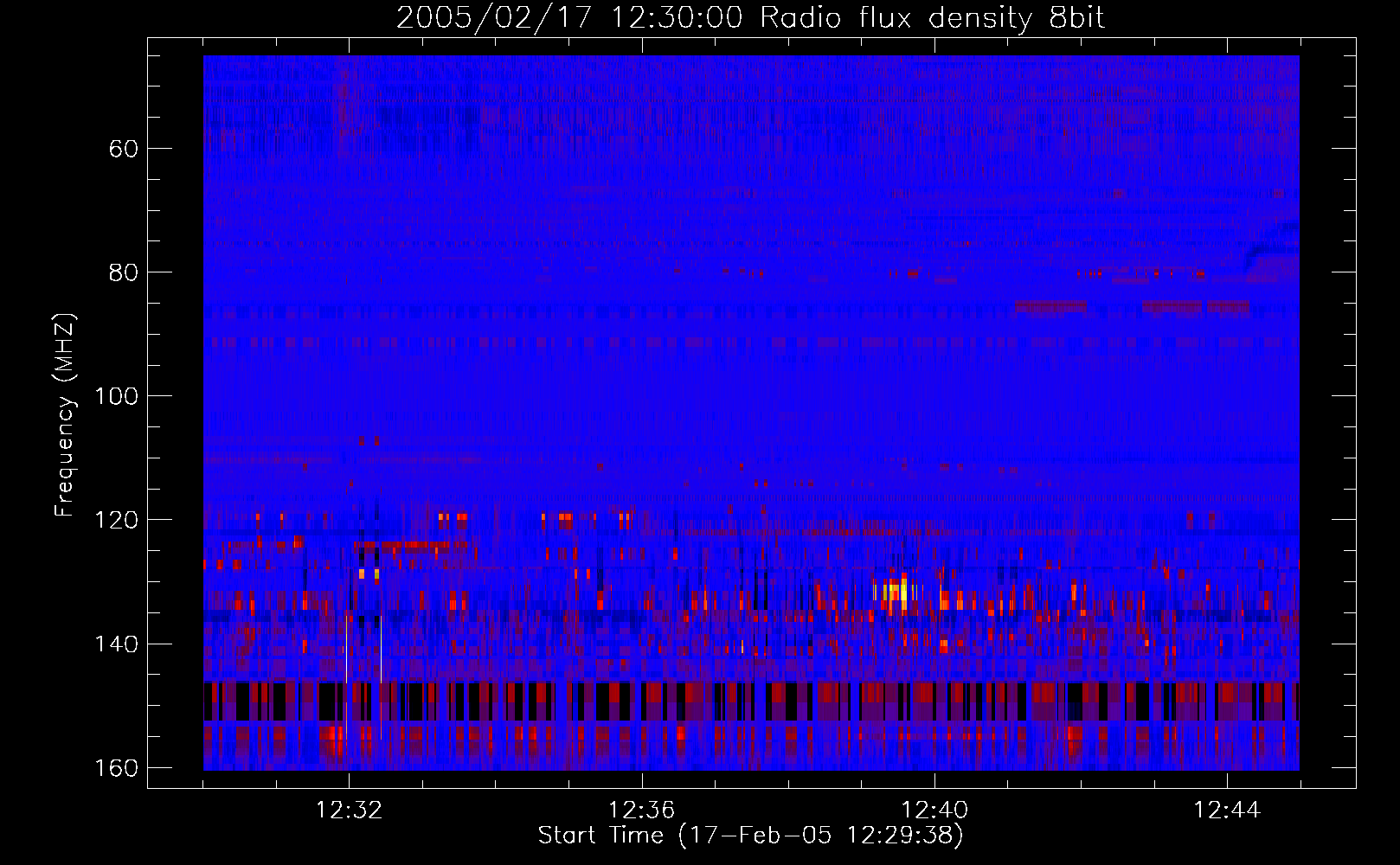The image size is (1400, 865).
Task: Click the 12:32 time tick label
Action: pos(349,811)
